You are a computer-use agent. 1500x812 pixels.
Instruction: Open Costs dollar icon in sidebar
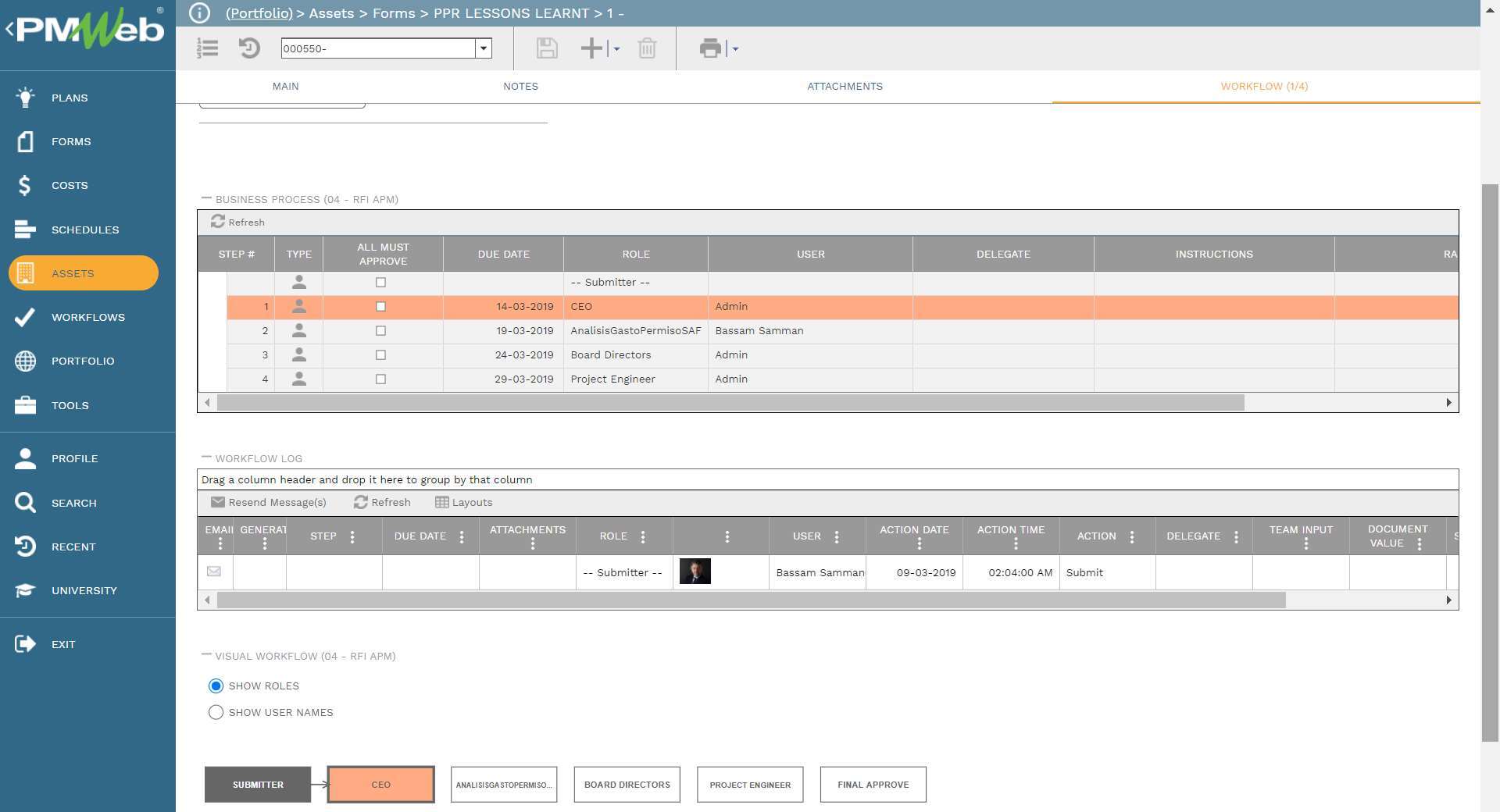(x=25, y=185)
